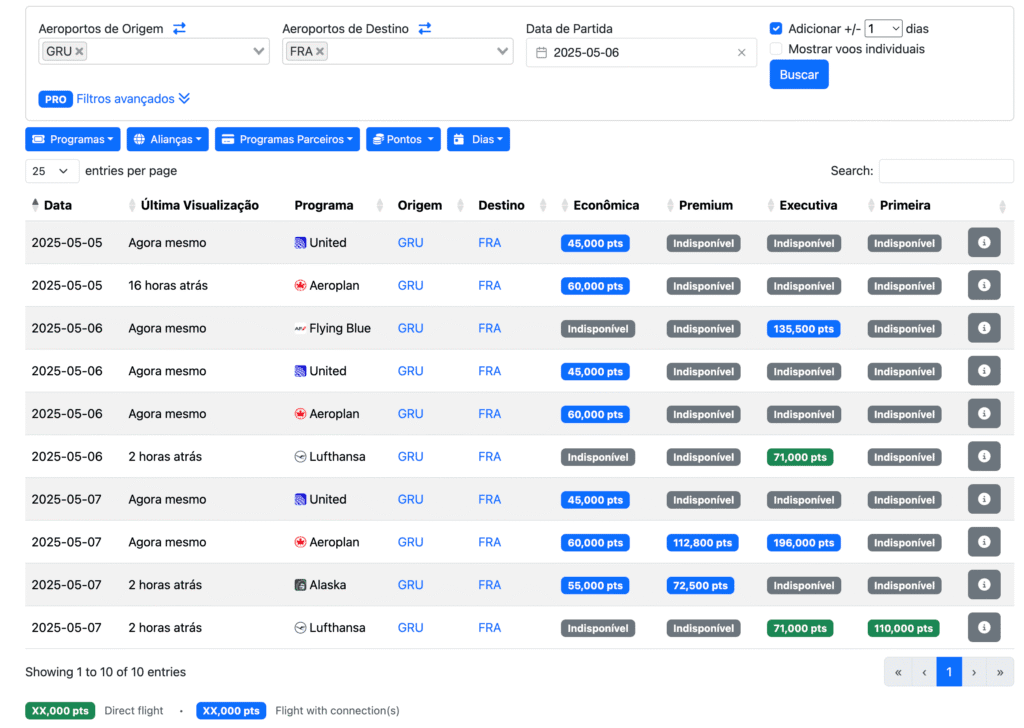Go to previous page of results
This screenshot has width=1024, height=728.
click(x=924, y=672)
